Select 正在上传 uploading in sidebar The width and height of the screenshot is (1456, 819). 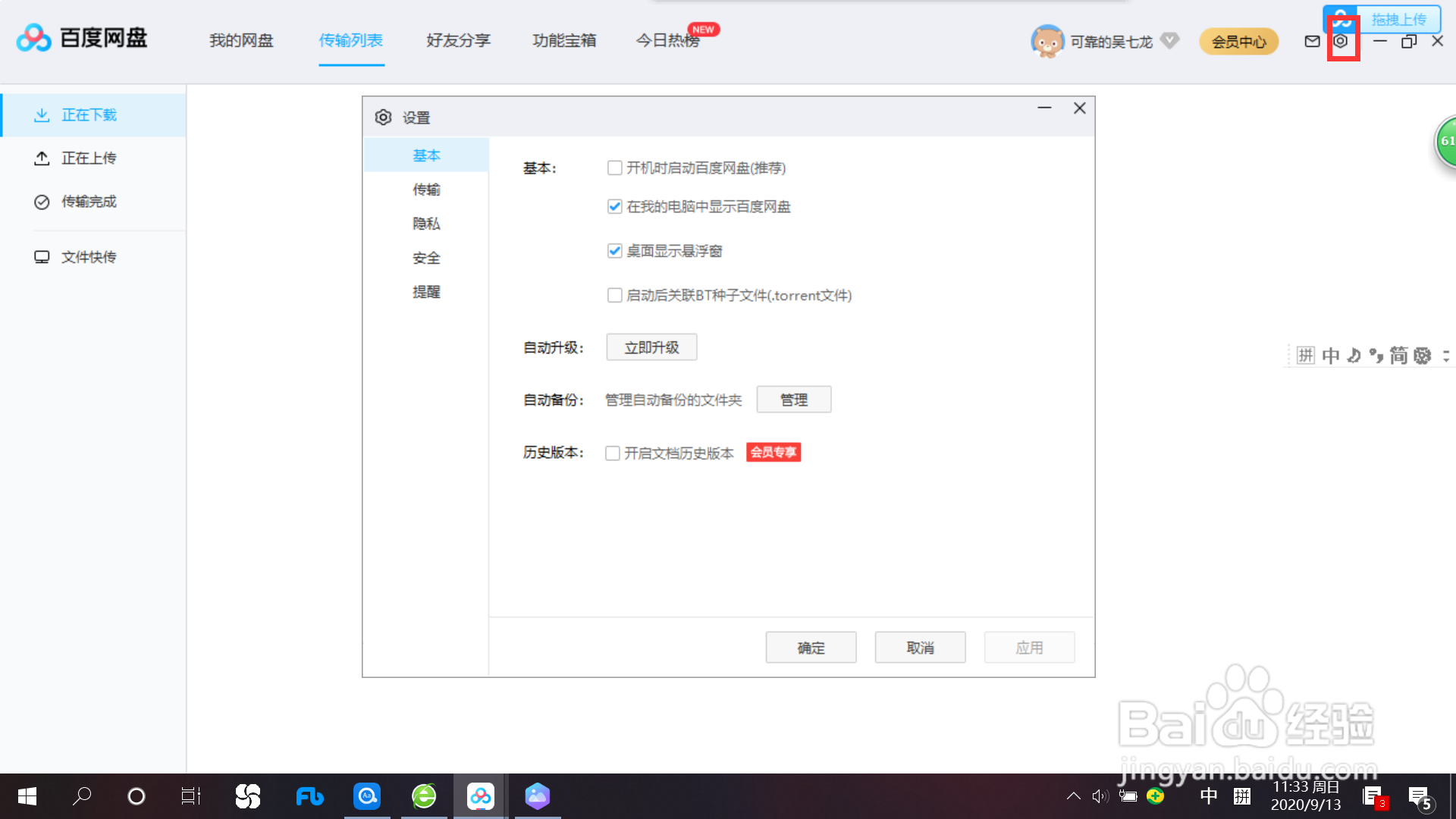(89, 158)
